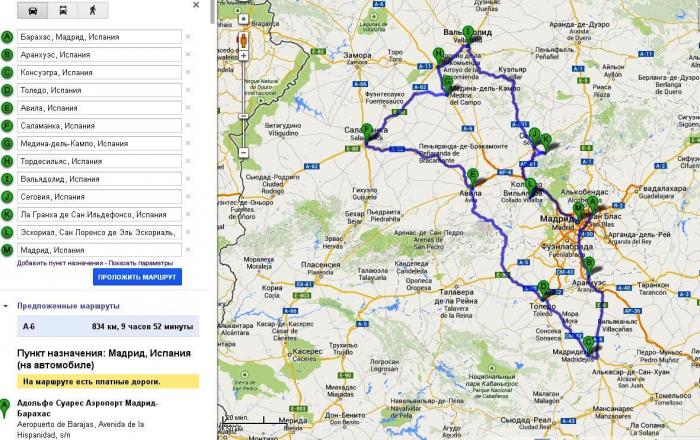Click the Авила, Испания destination field
This screenshot has height=440, width=700.
click(98, 108)
